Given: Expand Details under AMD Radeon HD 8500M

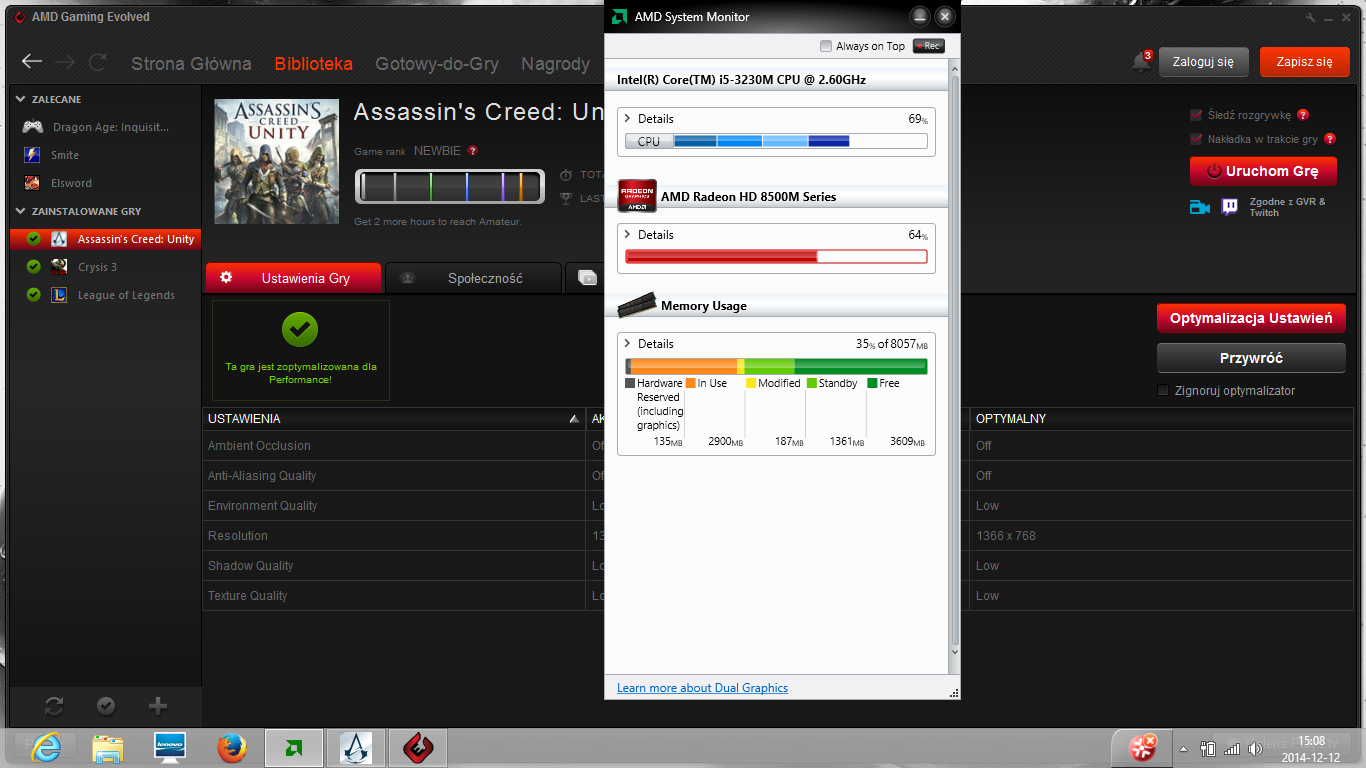Looking at the screenshot, I should (x=627, y=234).
